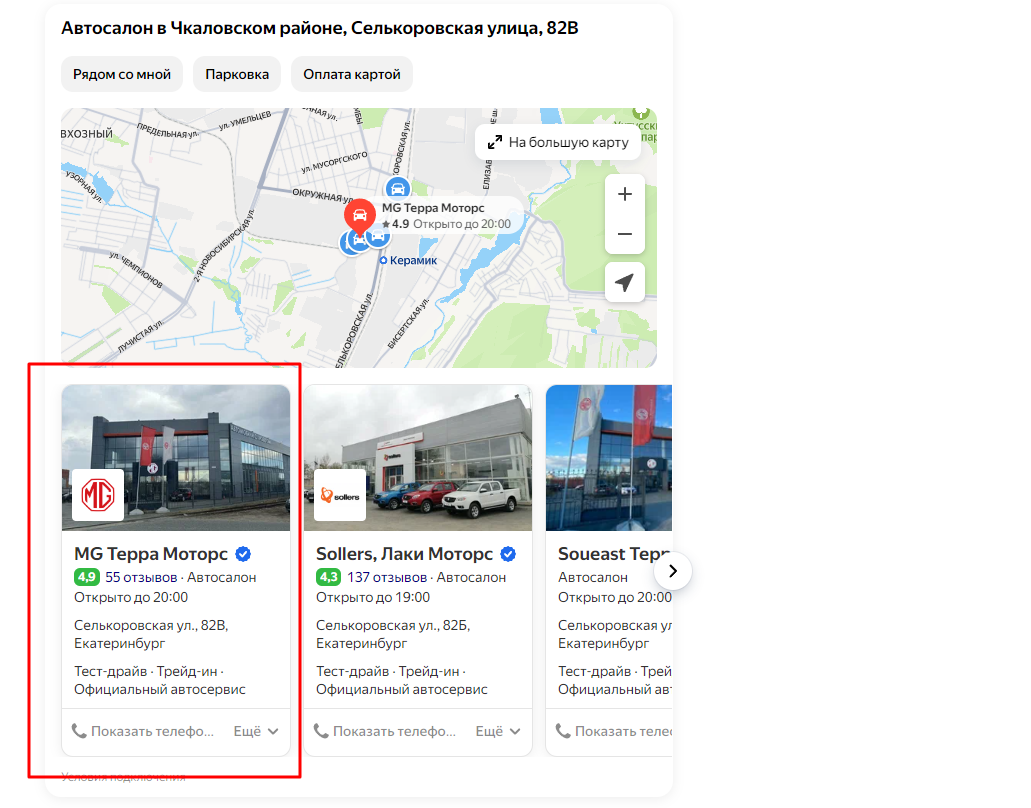Screen dimensions: 1031x808
Task: Show phone number for MG Терра Моторс
Action: point(143,731)
